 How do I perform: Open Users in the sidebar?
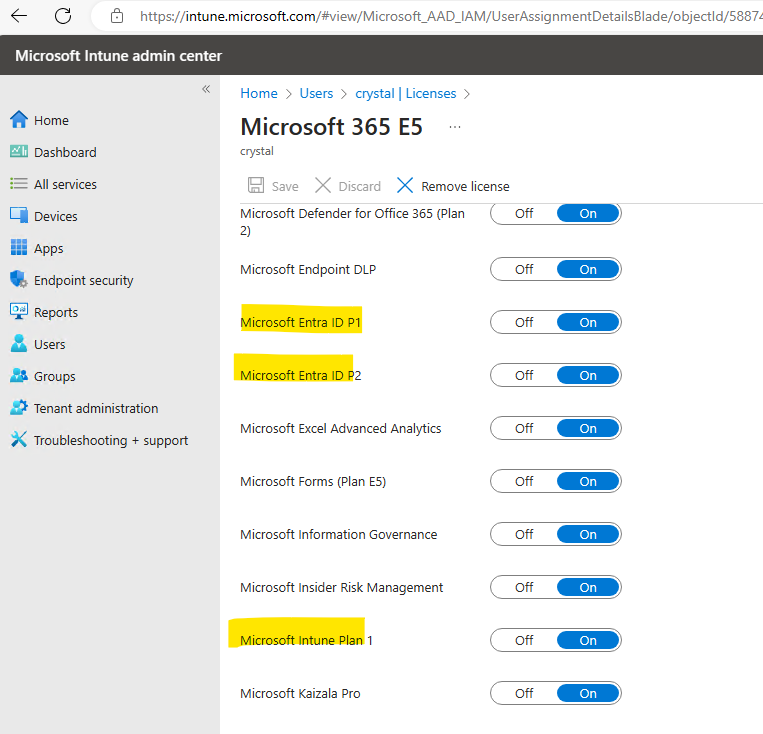point(50,345)
